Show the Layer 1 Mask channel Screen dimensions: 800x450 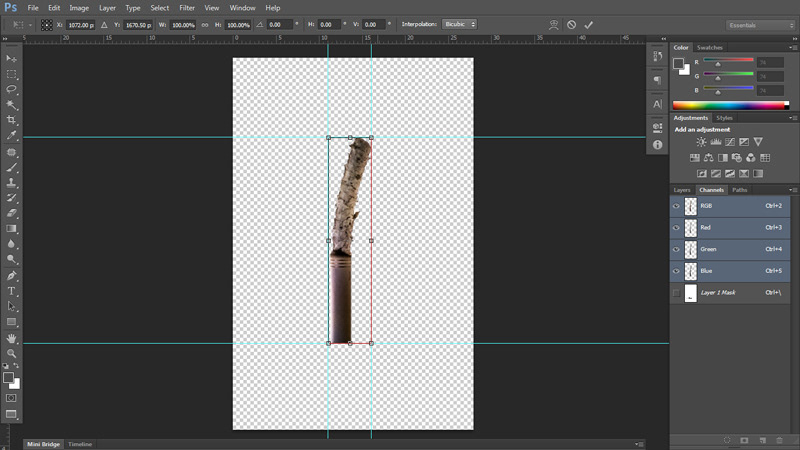(677, 293)
